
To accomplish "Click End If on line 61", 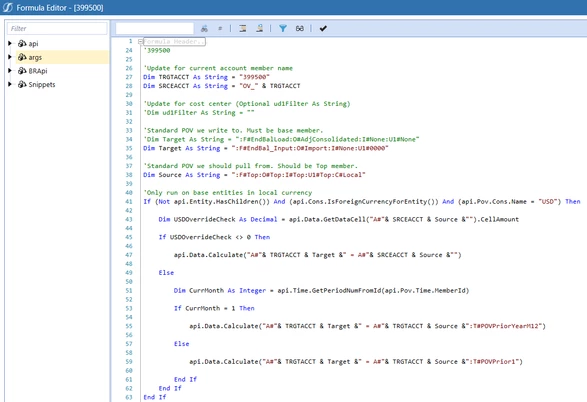I will [185, 380].
